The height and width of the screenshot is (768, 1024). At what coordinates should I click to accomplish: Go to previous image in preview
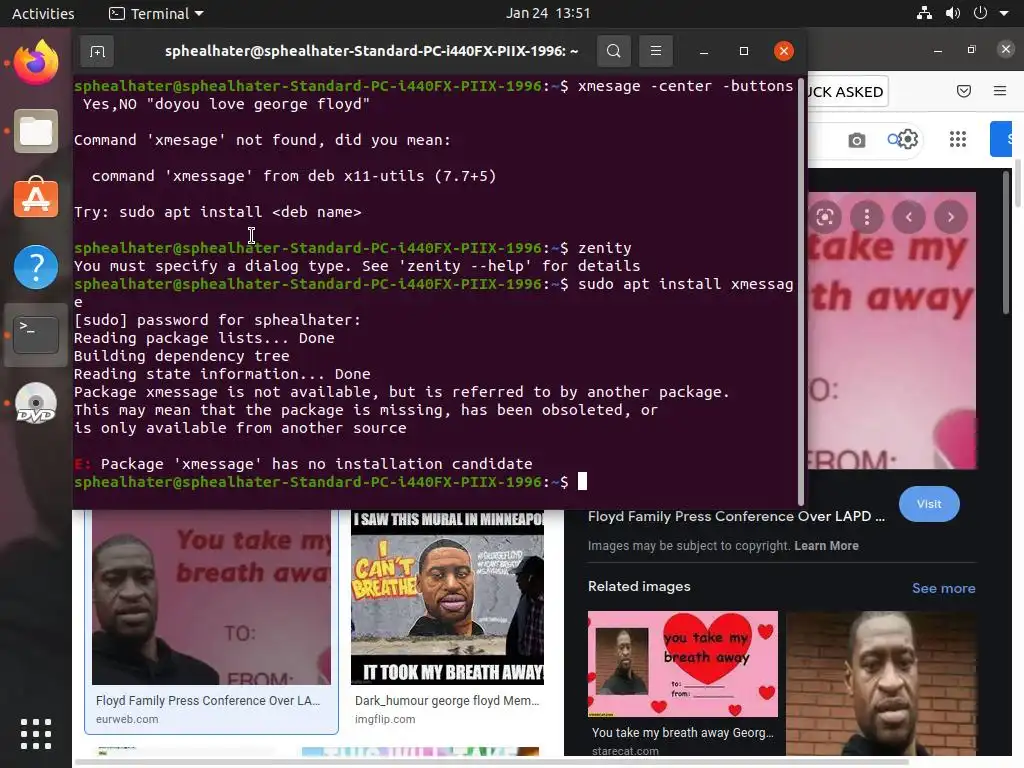pyautogui.click(x=908, y=217)
